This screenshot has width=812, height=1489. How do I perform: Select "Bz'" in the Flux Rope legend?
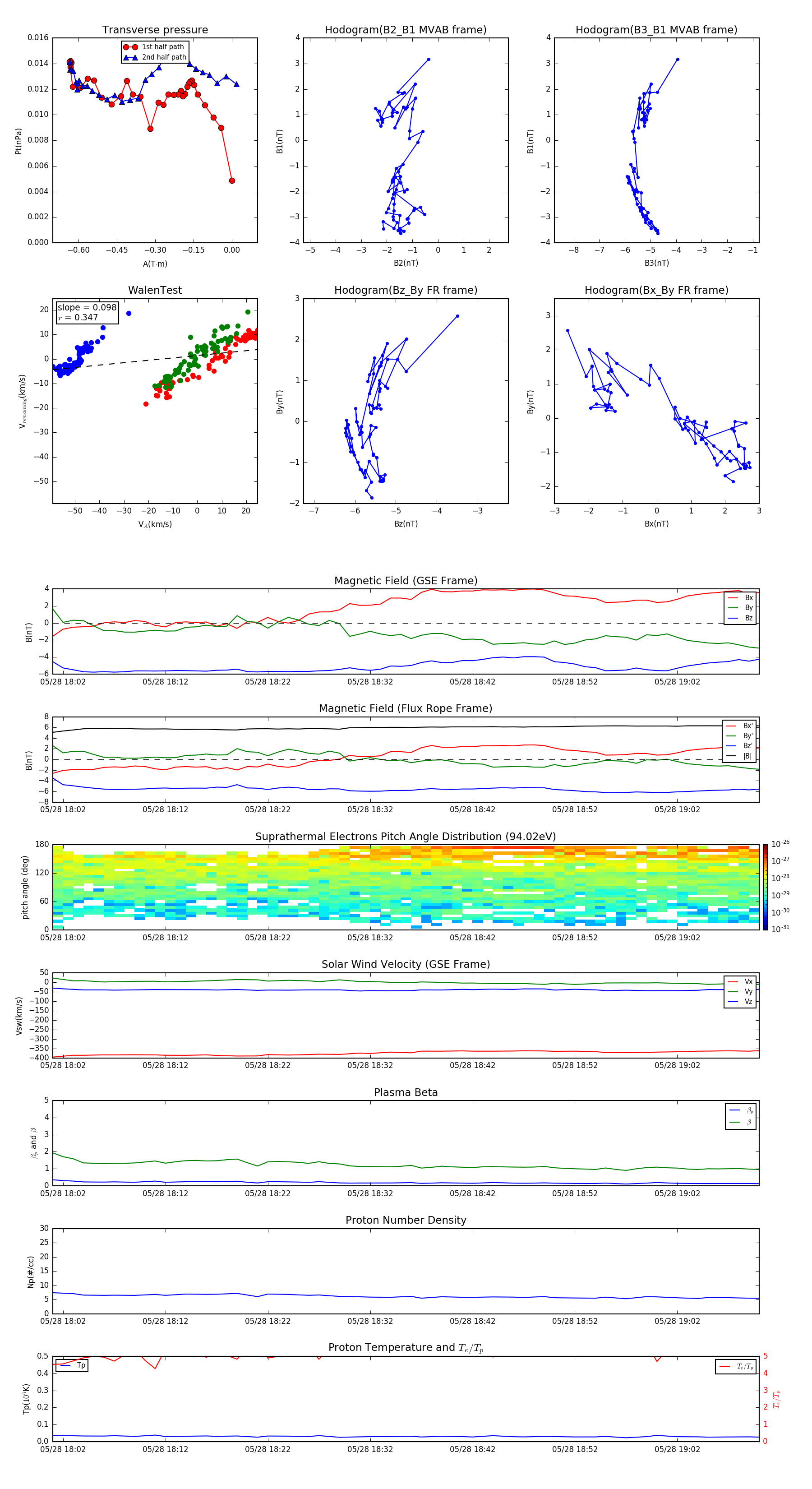pyautogui.click(x=739, y=746)
